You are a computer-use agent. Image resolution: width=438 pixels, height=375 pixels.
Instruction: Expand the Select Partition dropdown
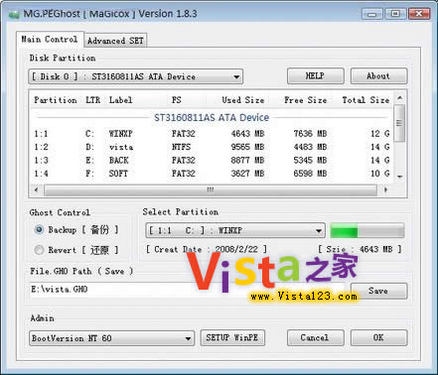pyautogui.click(x=235, y=230)
